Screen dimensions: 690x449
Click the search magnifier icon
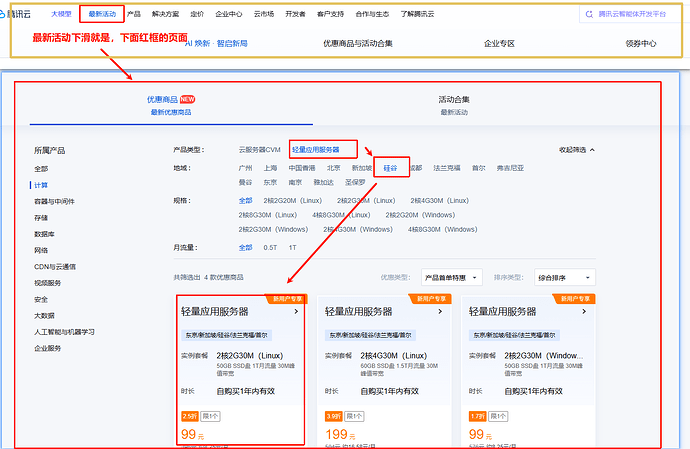pyautogui.click(x=589, y=15)
